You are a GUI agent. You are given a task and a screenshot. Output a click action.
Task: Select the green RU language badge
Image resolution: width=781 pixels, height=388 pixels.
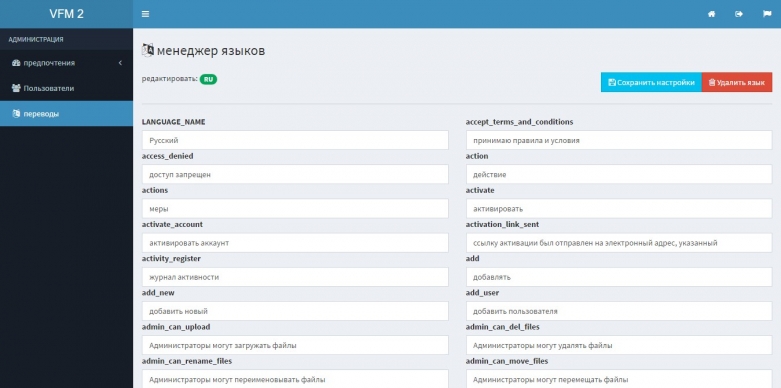(x=208, y=79)
